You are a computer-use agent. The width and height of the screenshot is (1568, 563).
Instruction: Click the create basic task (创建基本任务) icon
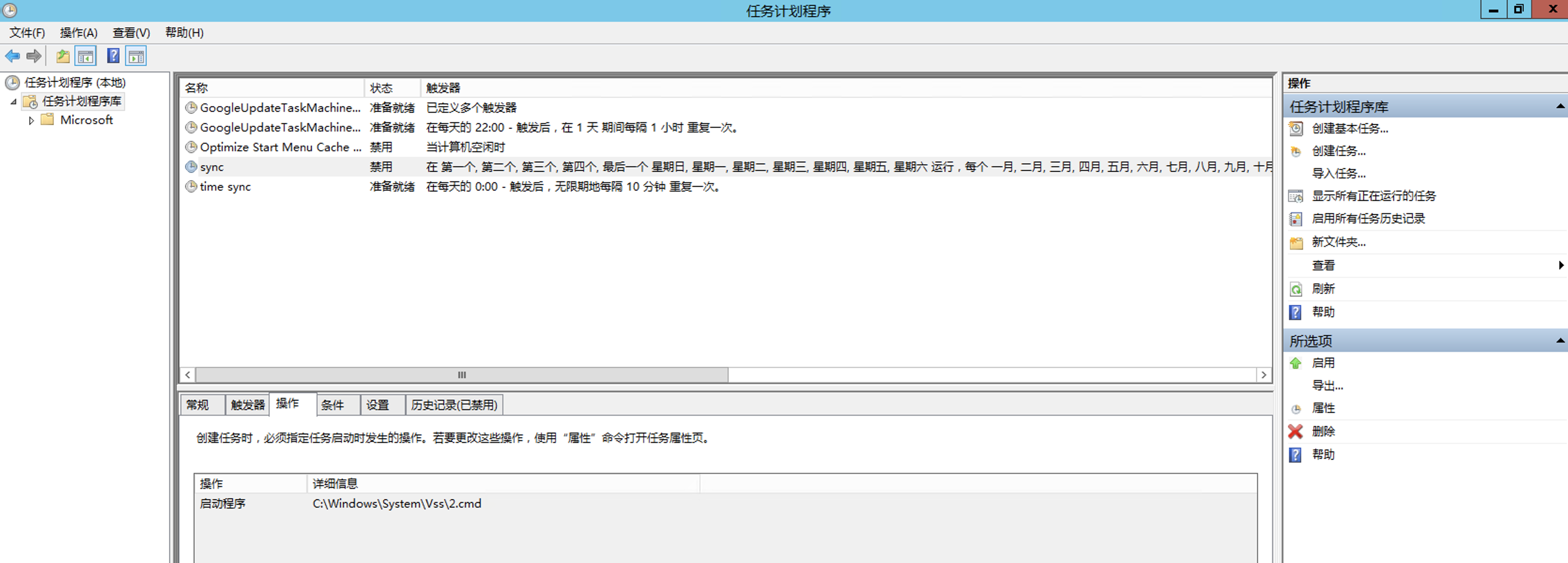tap(1296, 128)
